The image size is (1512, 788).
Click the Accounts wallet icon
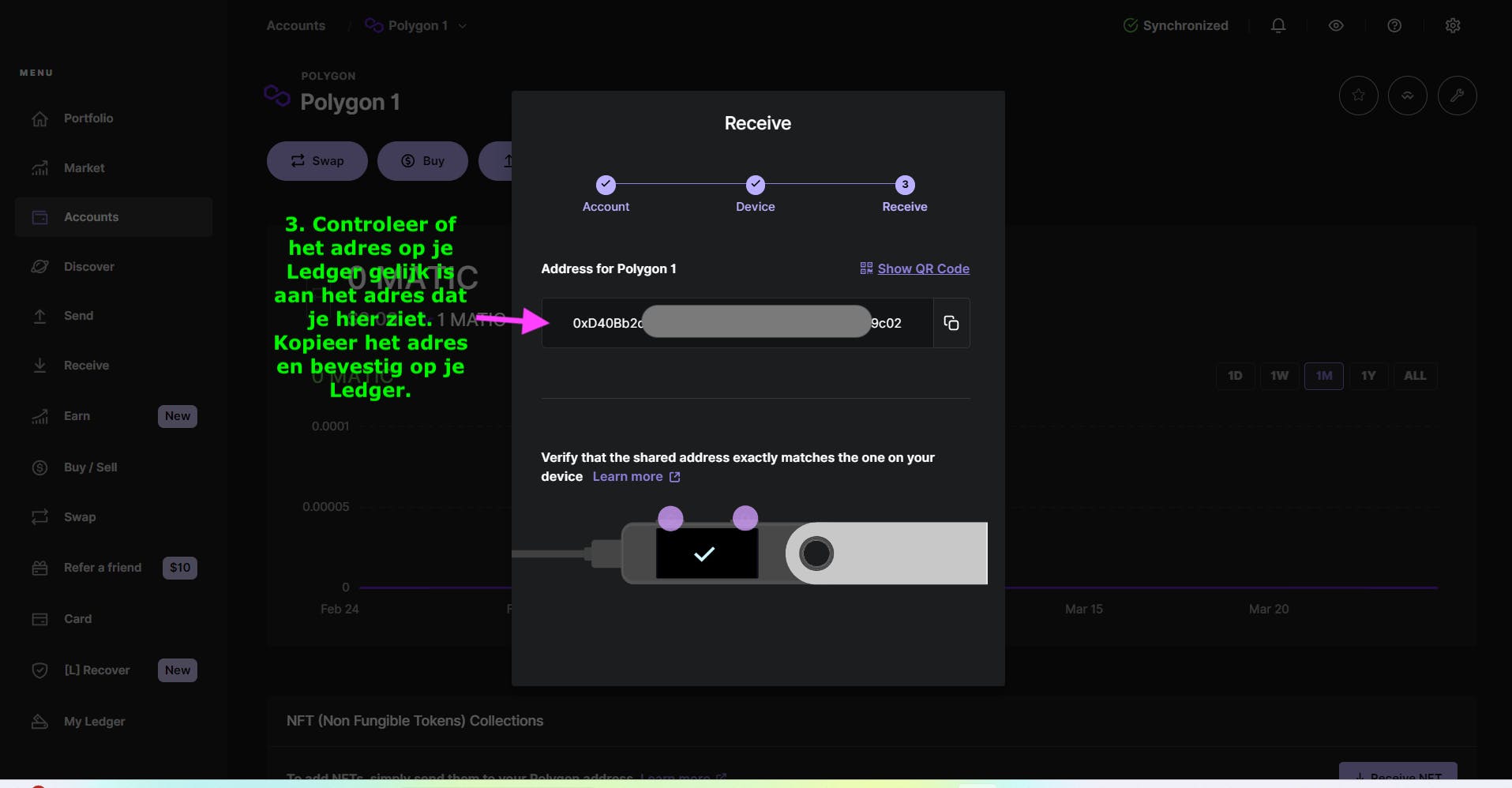[x=39, y=217]
